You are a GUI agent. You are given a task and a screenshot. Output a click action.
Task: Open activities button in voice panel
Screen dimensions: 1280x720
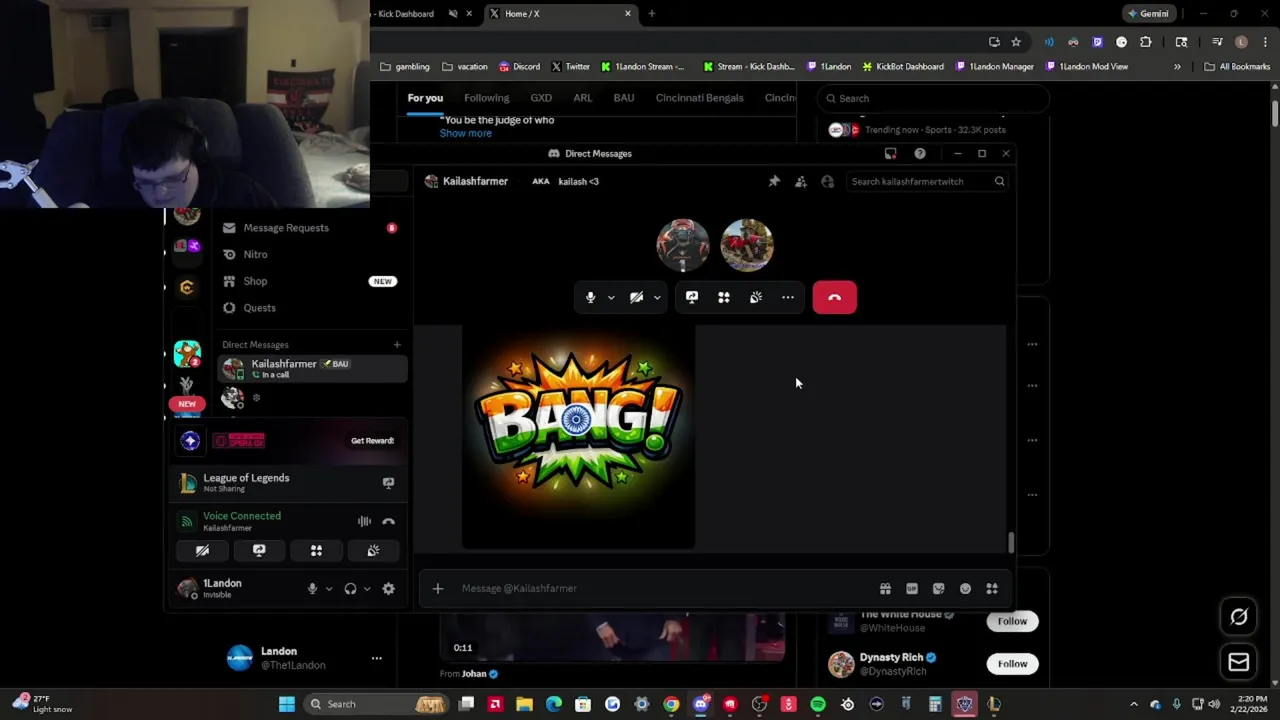point(316,551)
